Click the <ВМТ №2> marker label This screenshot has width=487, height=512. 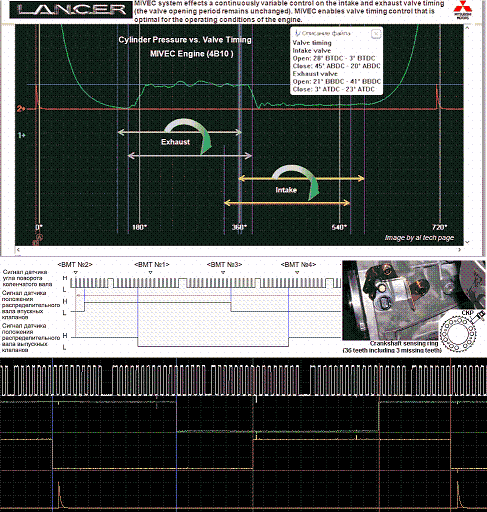point(75,265)
